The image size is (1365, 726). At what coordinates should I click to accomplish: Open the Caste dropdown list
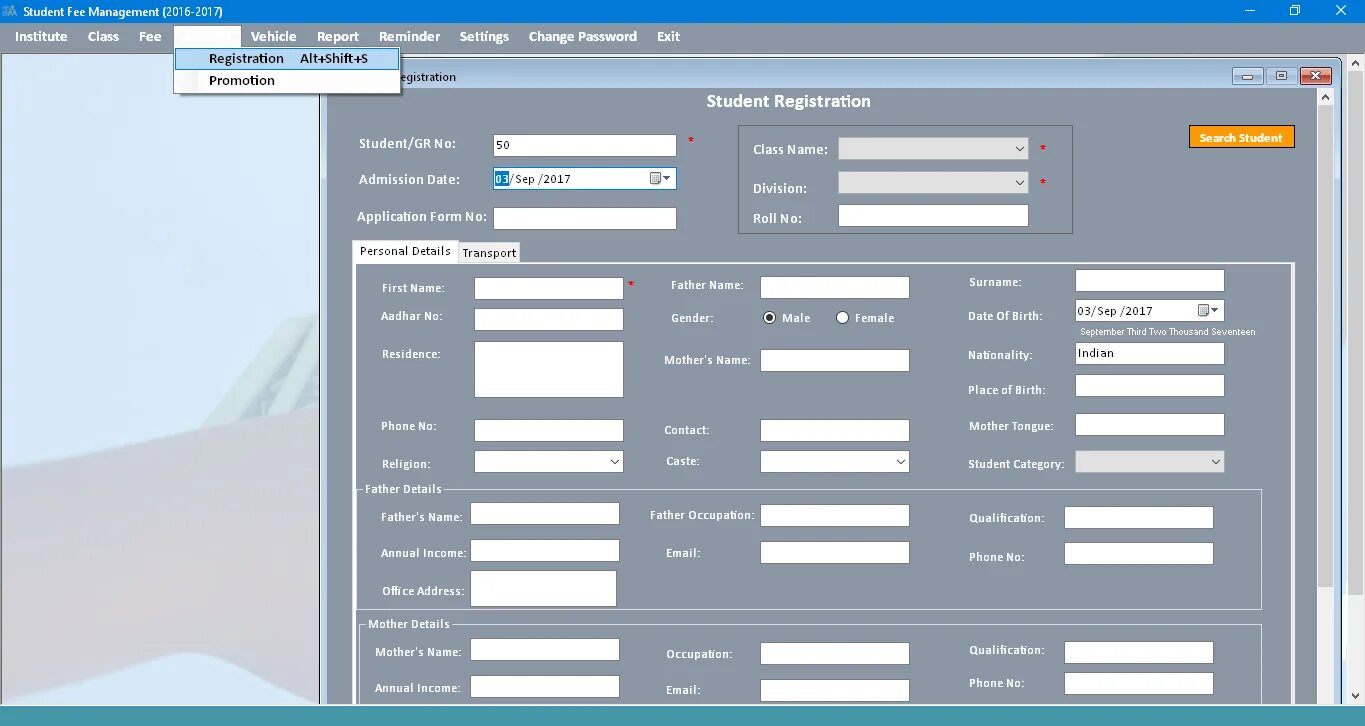pyautogui.click(x=900, y=462)
